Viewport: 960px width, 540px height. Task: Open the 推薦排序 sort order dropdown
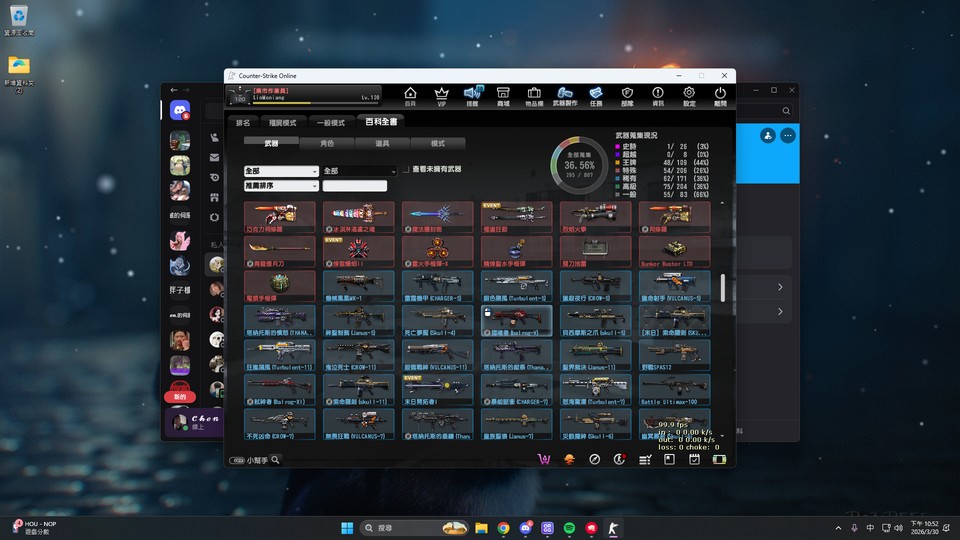280,186
